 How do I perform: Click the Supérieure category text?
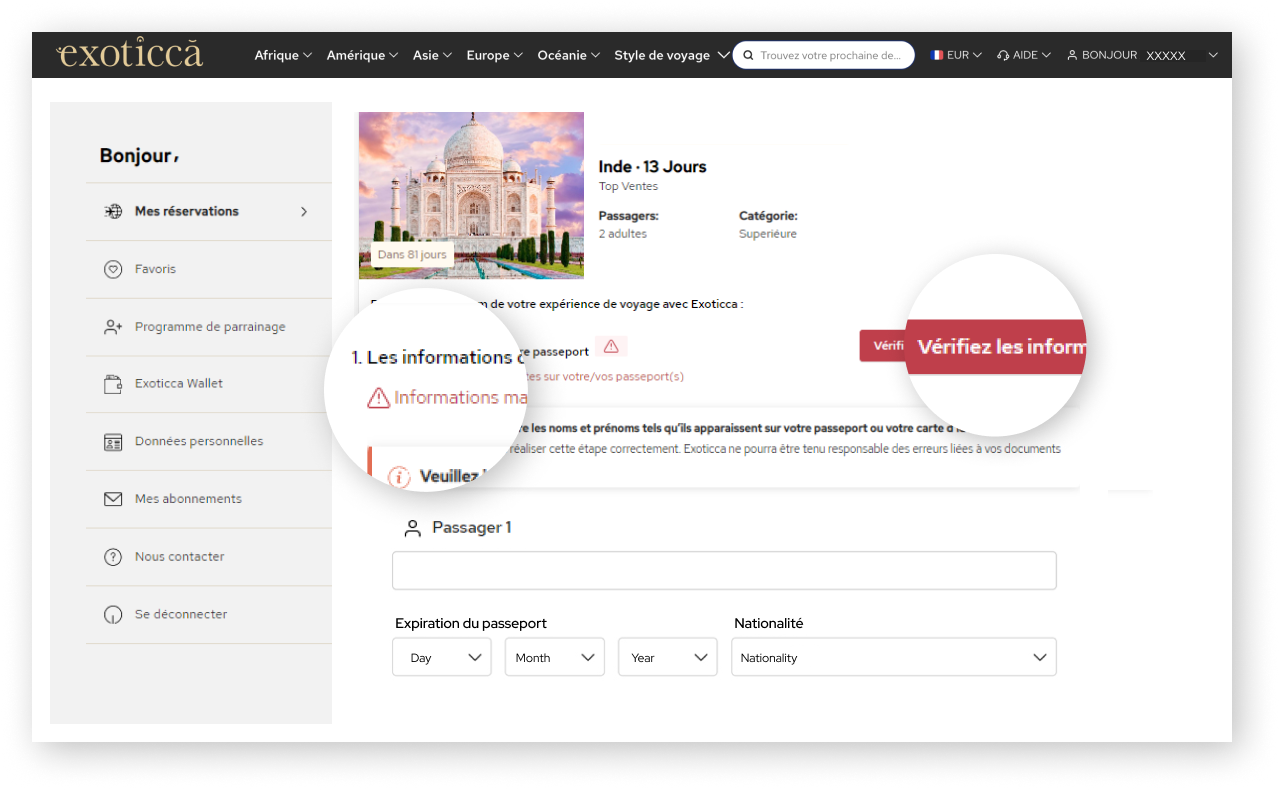click(x=768, y=234)
